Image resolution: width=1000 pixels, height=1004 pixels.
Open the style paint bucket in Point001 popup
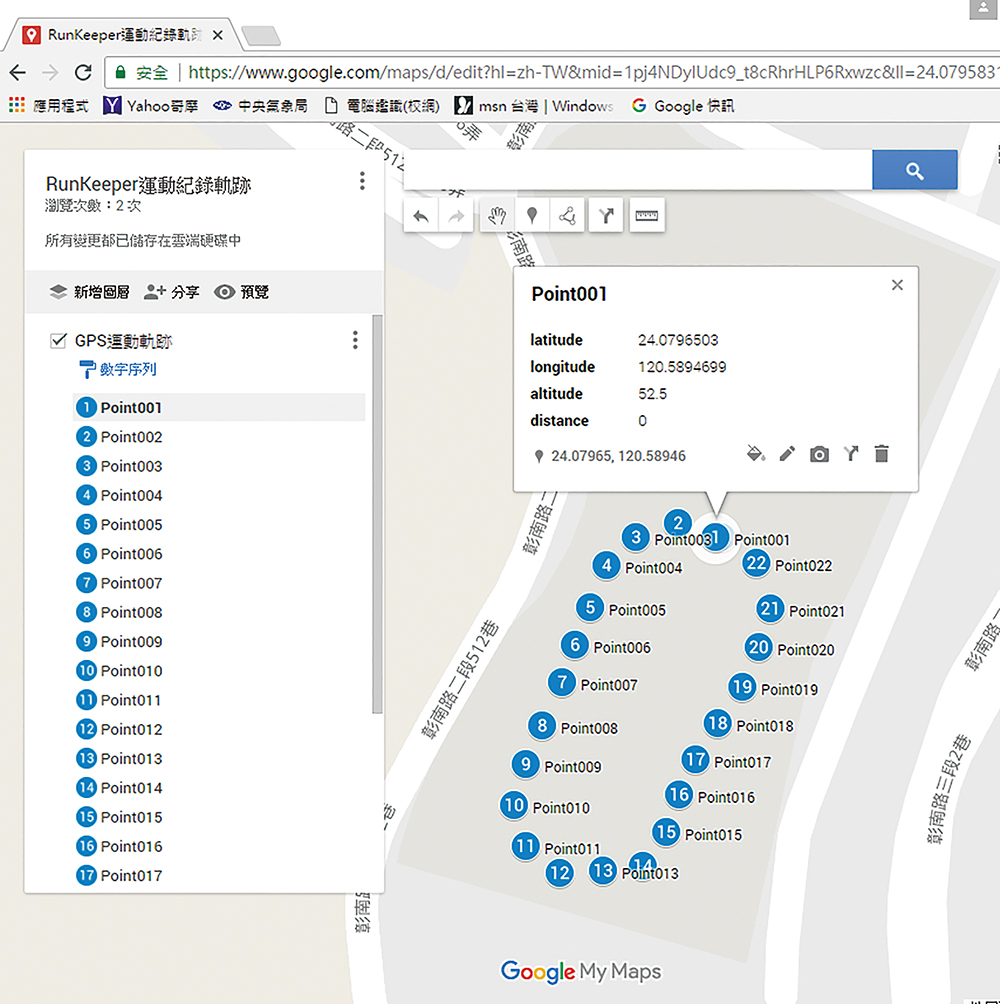click(755, 455)
